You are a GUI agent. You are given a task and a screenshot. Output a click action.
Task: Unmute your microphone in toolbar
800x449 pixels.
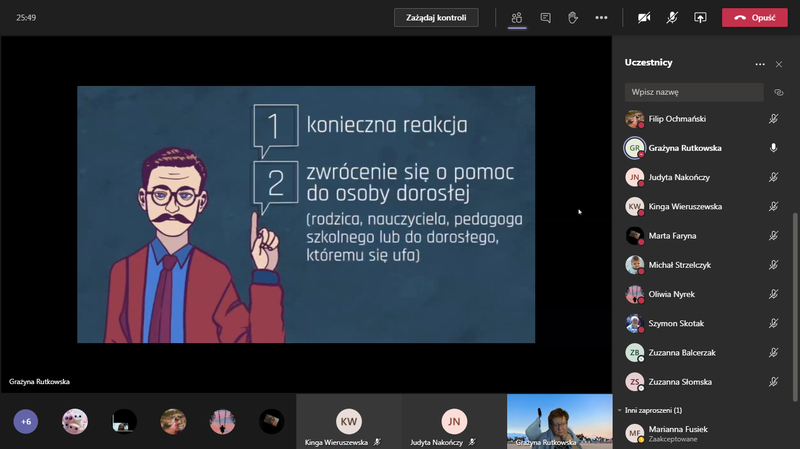click(x=672, y=17)
